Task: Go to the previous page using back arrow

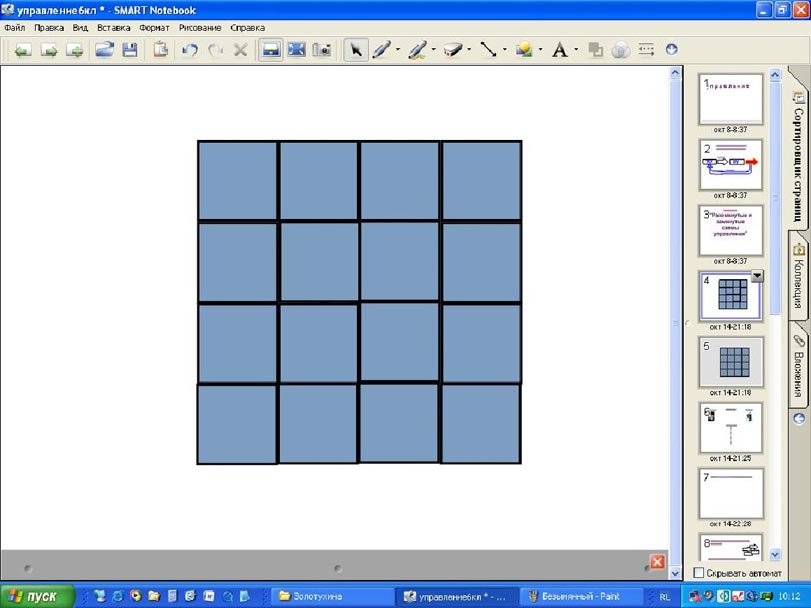Action: point(22,49)
